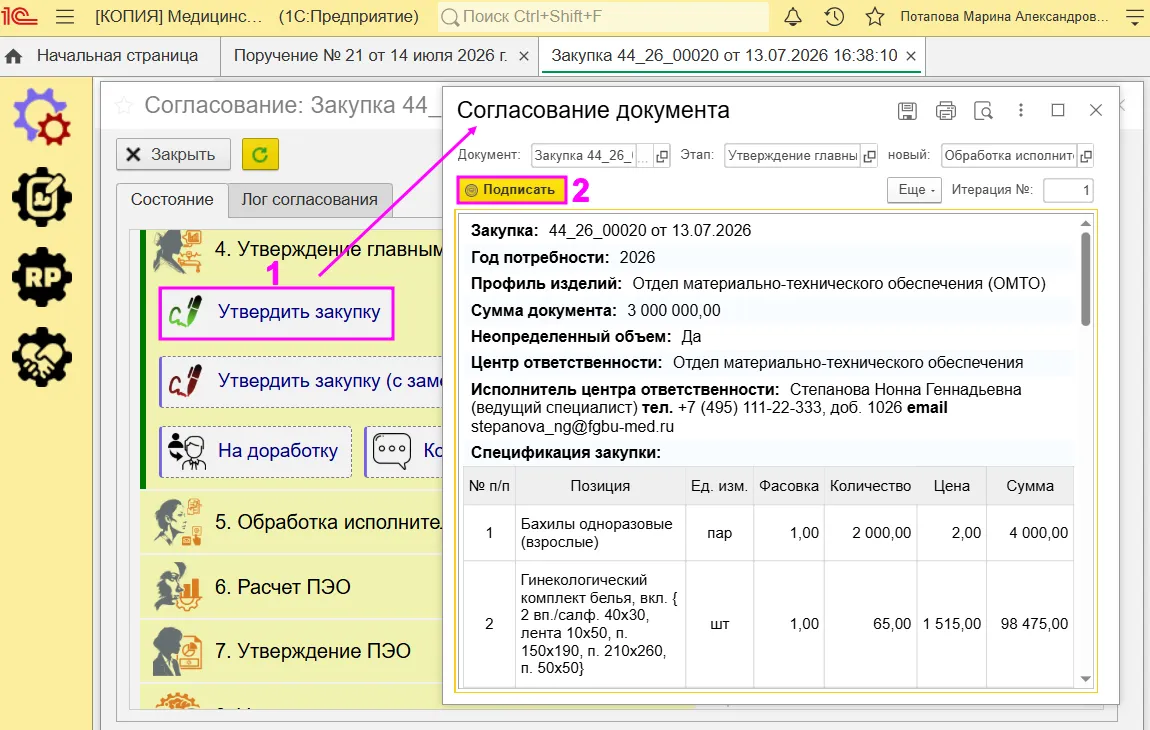This screenshot has width=1150, height=730.
Task: Click the Сумма column header
Action: 1030,486
